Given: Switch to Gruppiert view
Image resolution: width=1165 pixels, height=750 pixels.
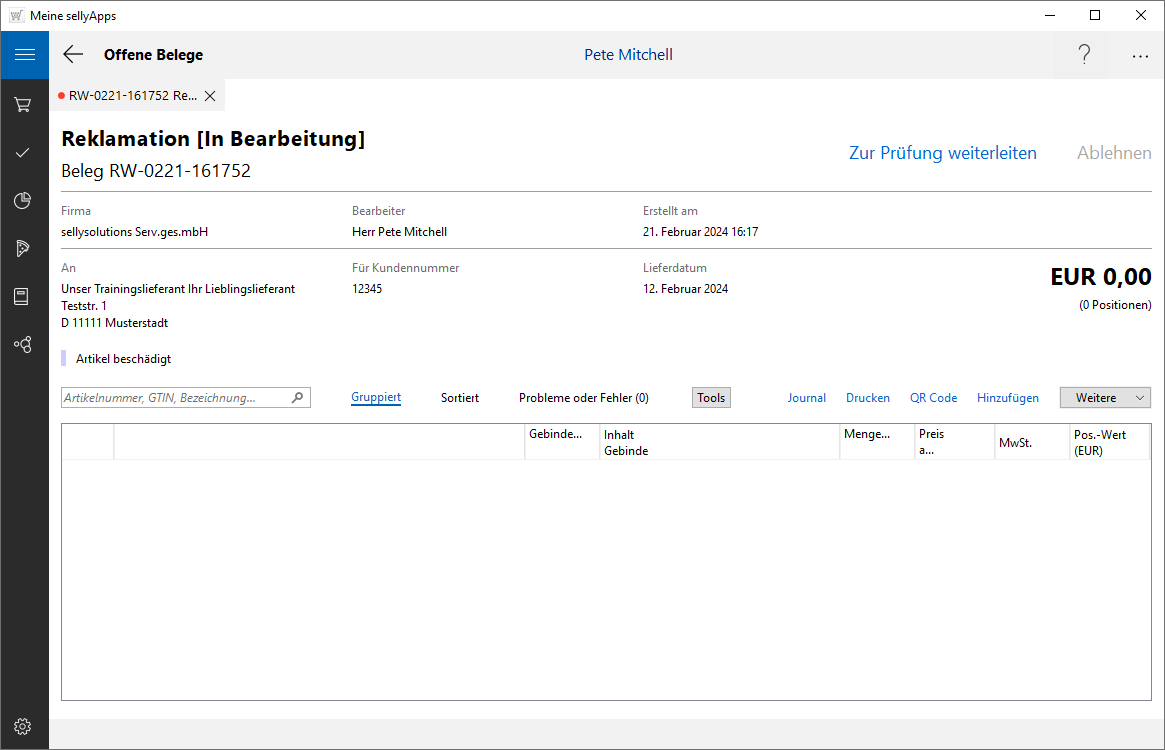Looking at the screenshot, I should [376, 398].
